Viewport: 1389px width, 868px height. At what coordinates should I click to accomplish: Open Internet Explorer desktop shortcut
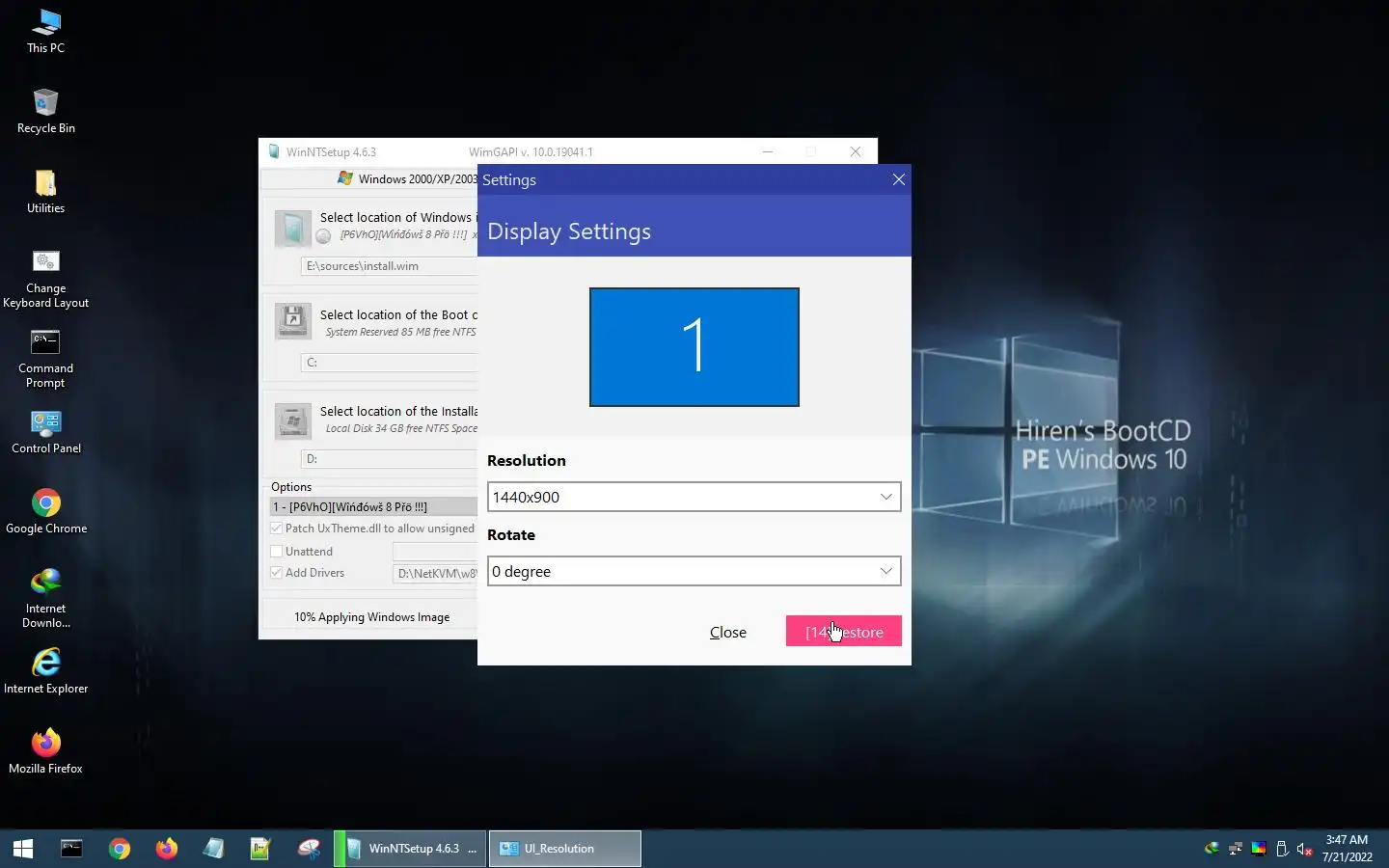(45, 671)
